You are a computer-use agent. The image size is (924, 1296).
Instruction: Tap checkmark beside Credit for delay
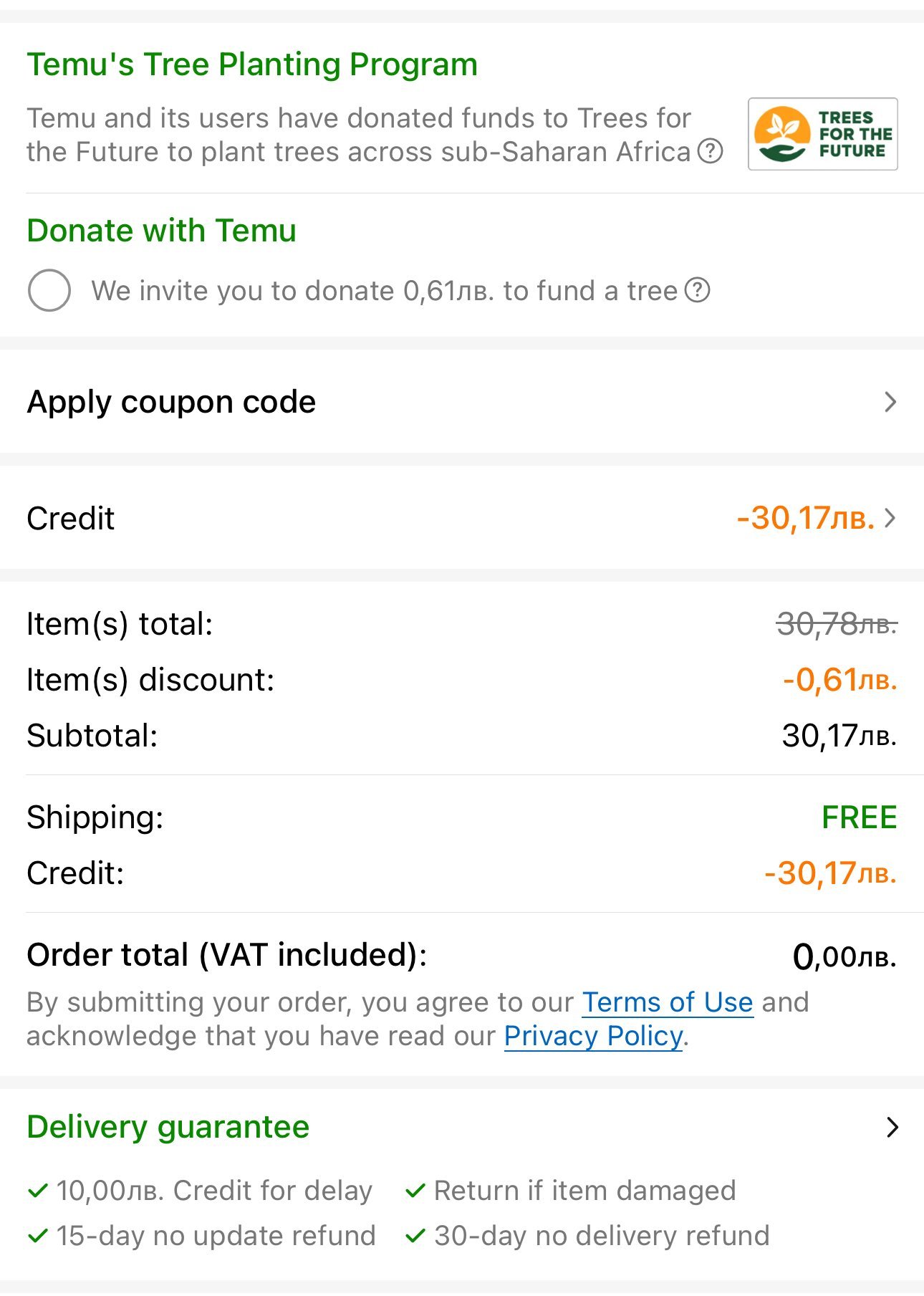(37, 1191)
